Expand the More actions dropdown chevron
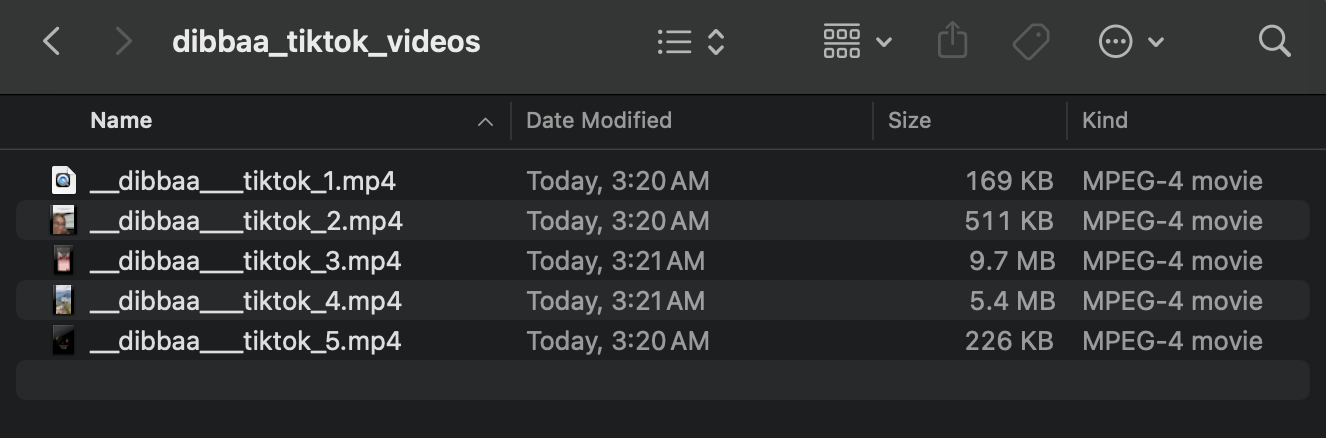Screen dimensions: 1326x438 [1156, 42]
